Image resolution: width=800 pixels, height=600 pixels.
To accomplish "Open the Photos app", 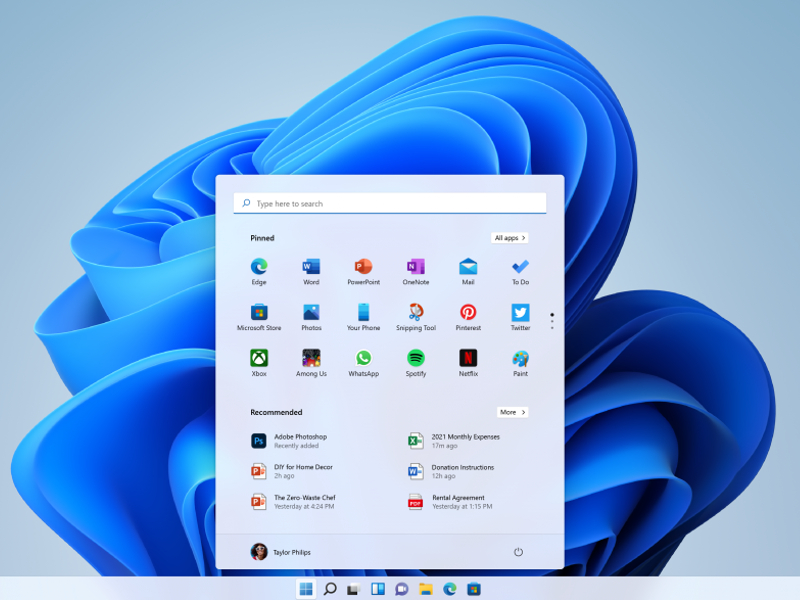I will point(311,317).
